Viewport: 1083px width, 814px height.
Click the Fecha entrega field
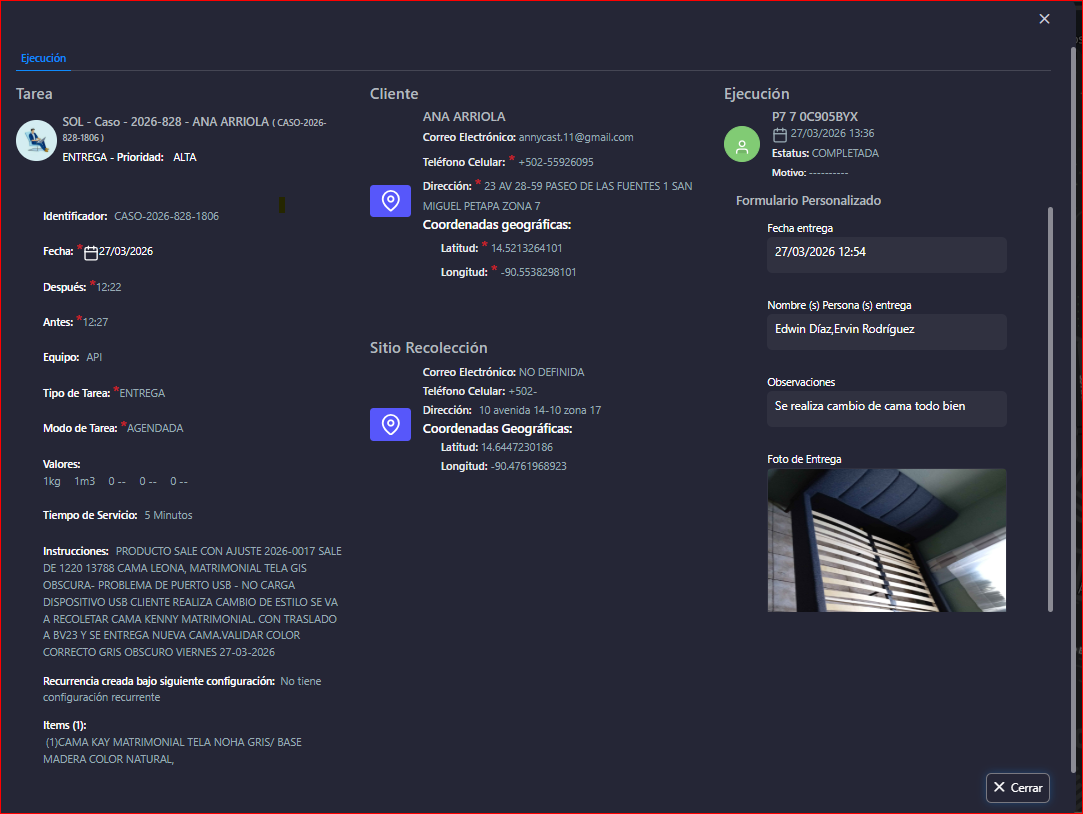[x=886, y=254]
